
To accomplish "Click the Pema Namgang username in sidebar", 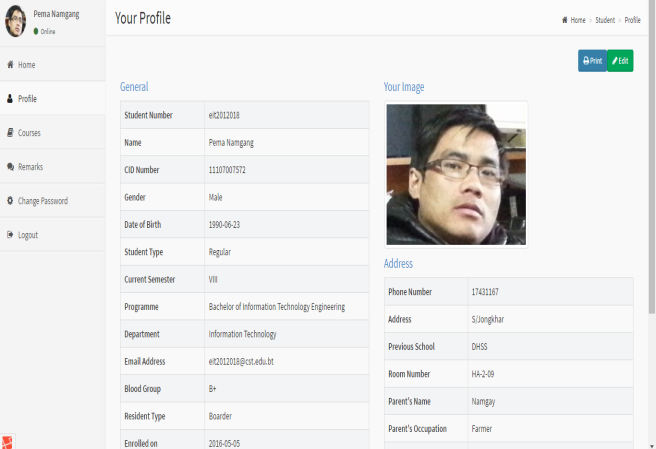I will coord(56,15).
